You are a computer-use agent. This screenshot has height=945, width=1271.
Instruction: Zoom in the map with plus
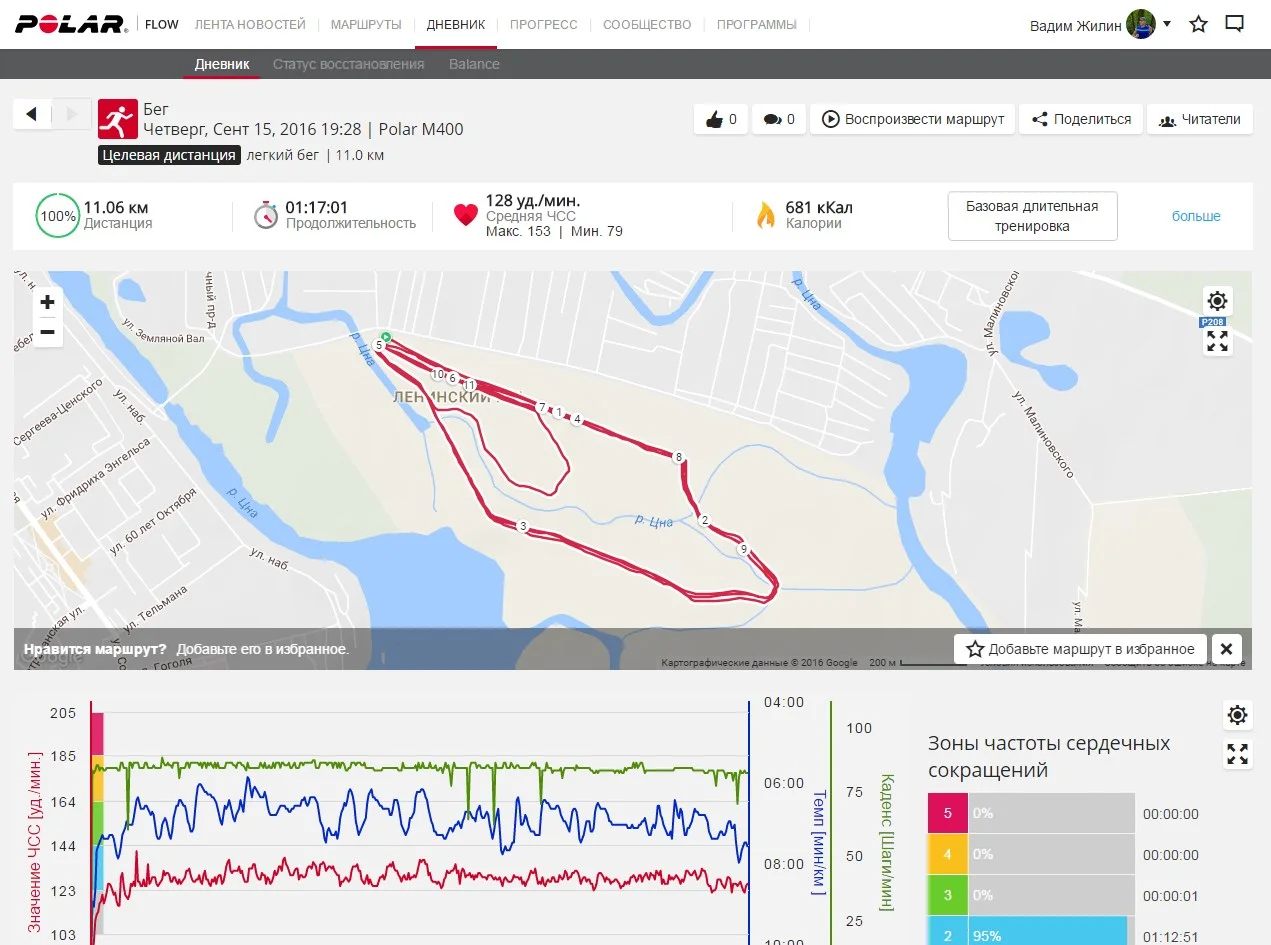pos(47,302)
